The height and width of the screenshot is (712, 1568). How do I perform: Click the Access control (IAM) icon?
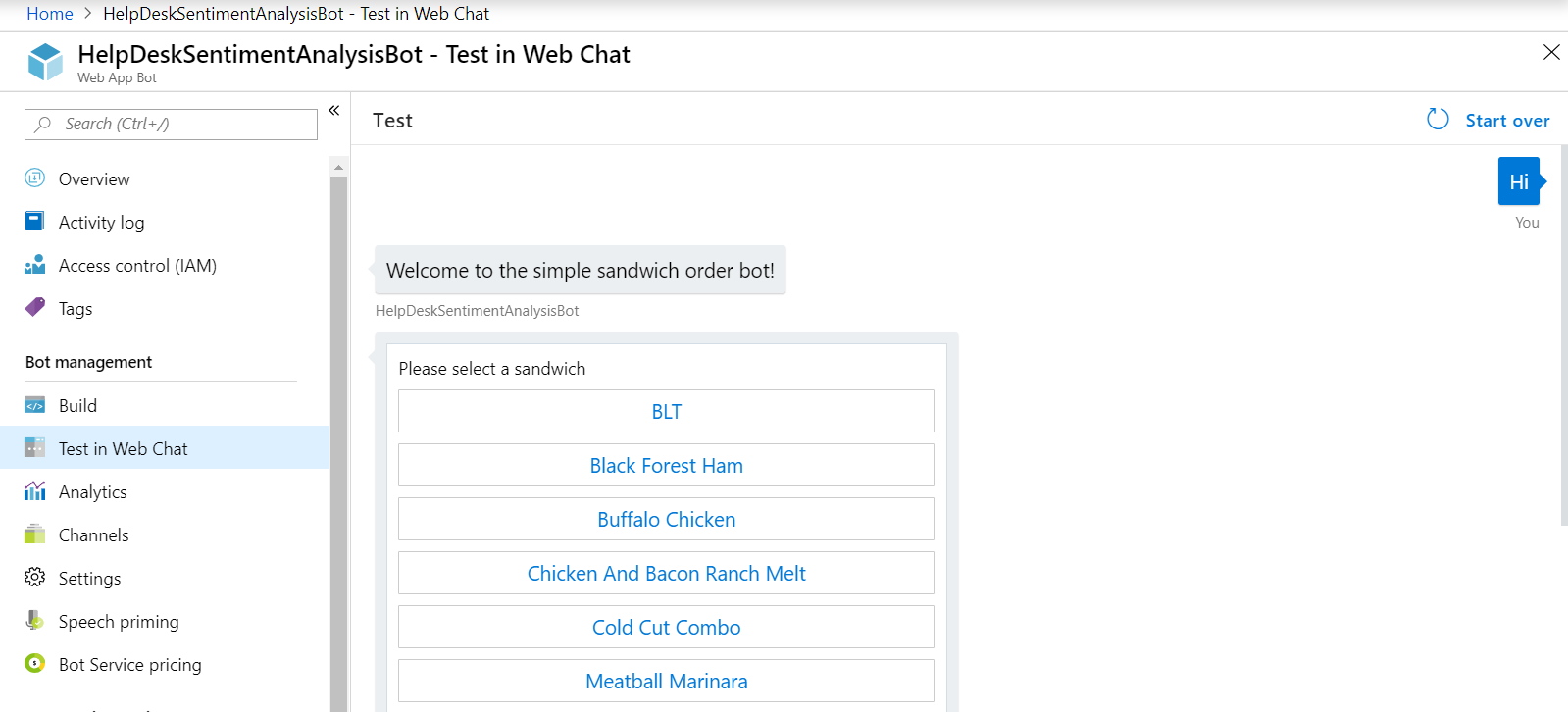(x=35, y=265)
